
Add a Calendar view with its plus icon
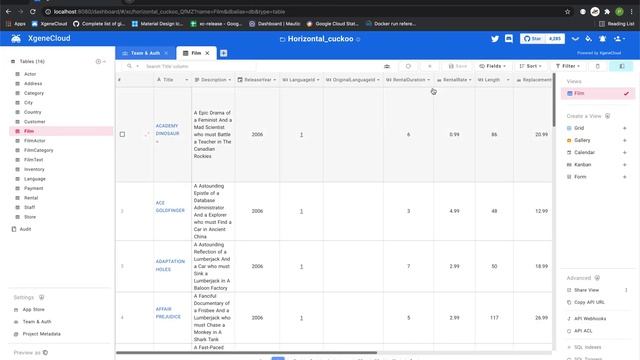[624, 153]
